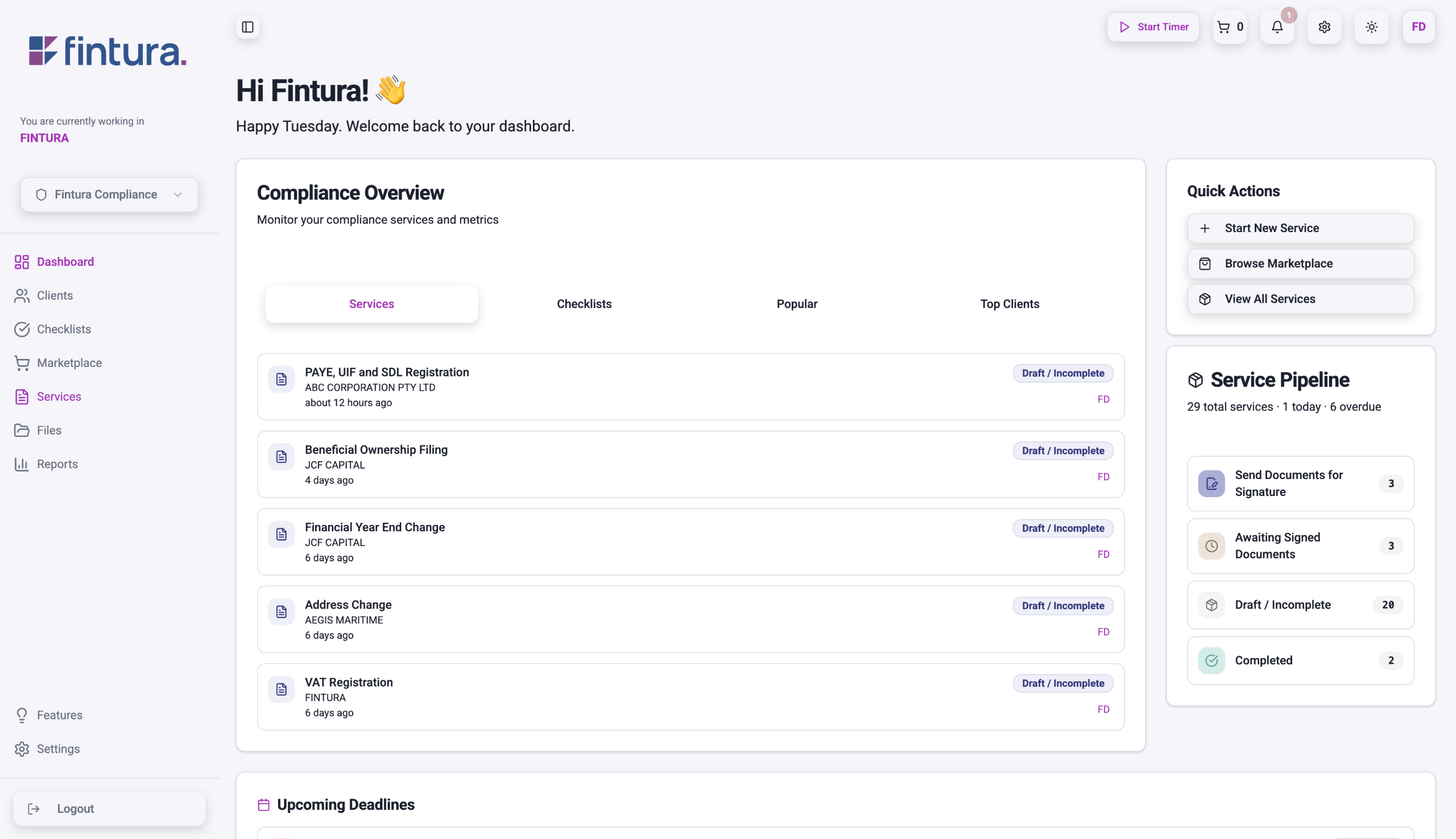Open the VAT Registration service row
This screenshot has width=1456, height=839.
pos(690,697)
